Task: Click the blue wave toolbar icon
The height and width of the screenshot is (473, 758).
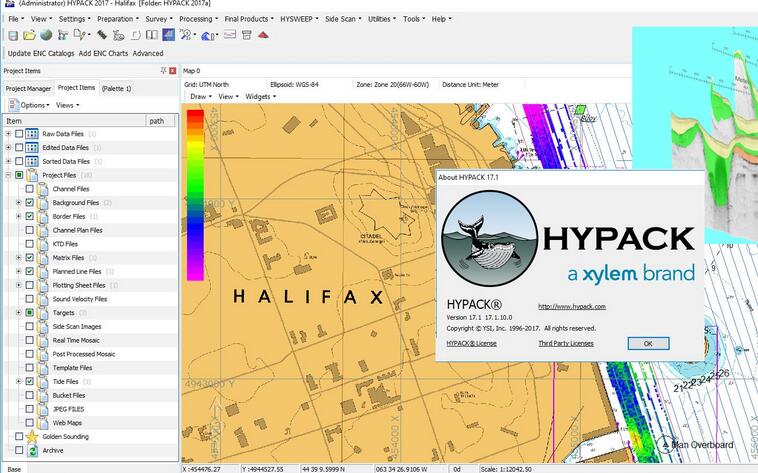Action: 208,35
